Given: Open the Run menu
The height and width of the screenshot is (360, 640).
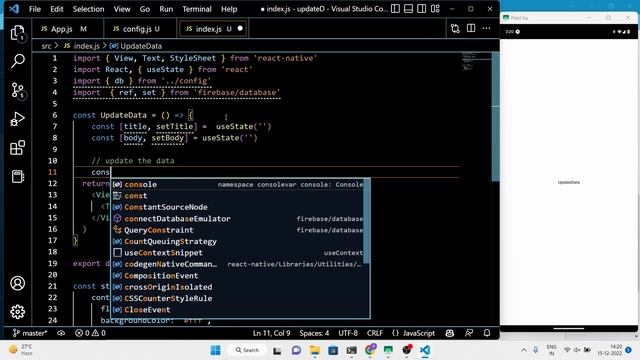Looking at the screenshot, I should pyautogui.click(x=166, y=9).
